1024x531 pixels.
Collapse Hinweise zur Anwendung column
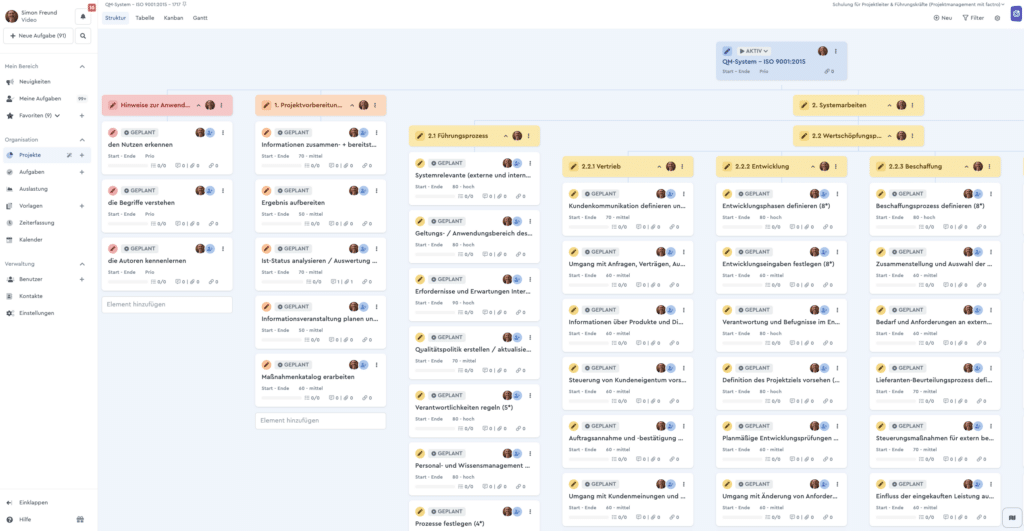(x=199, y=105)
